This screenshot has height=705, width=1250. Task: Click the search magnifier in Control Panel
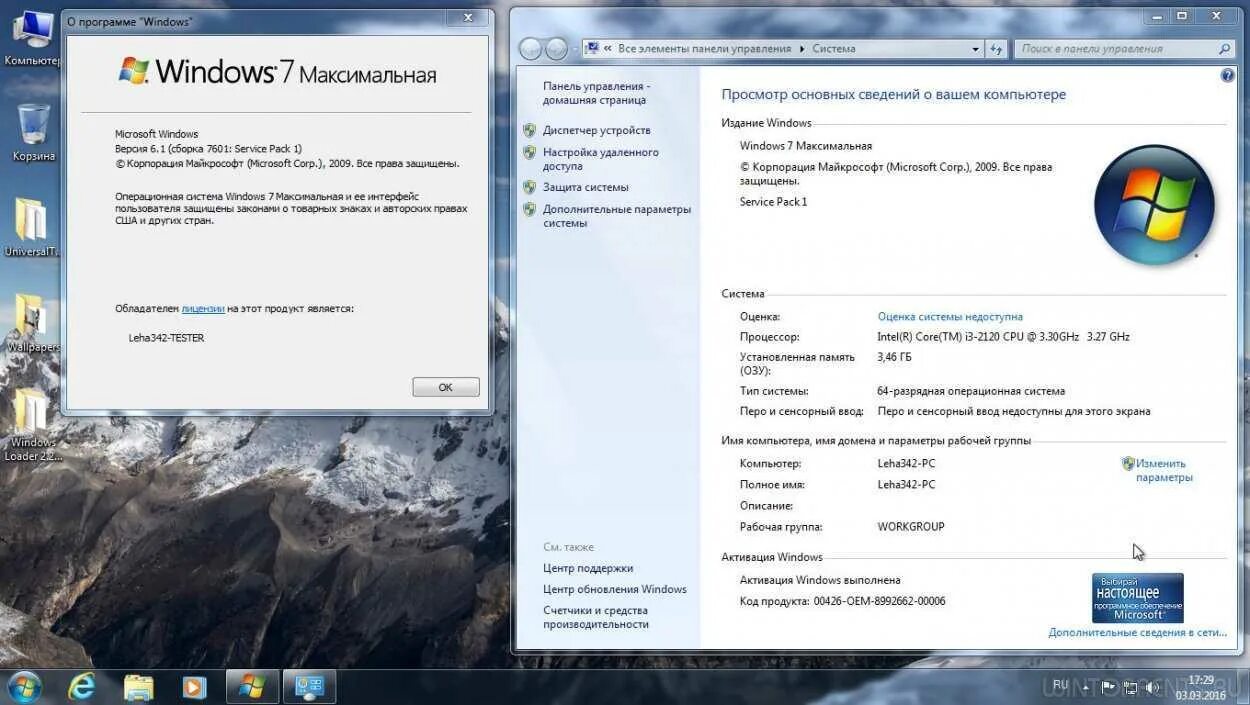click(x=1225, y=49)
